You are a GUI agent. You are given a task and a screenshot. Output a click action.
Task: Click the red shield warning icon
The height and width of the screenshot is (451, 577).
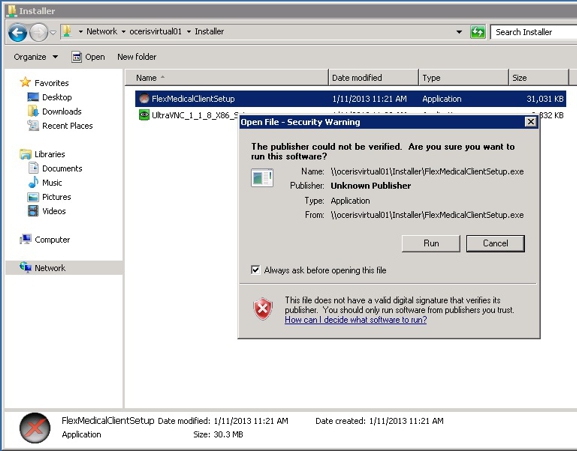[x=263, y=309]
